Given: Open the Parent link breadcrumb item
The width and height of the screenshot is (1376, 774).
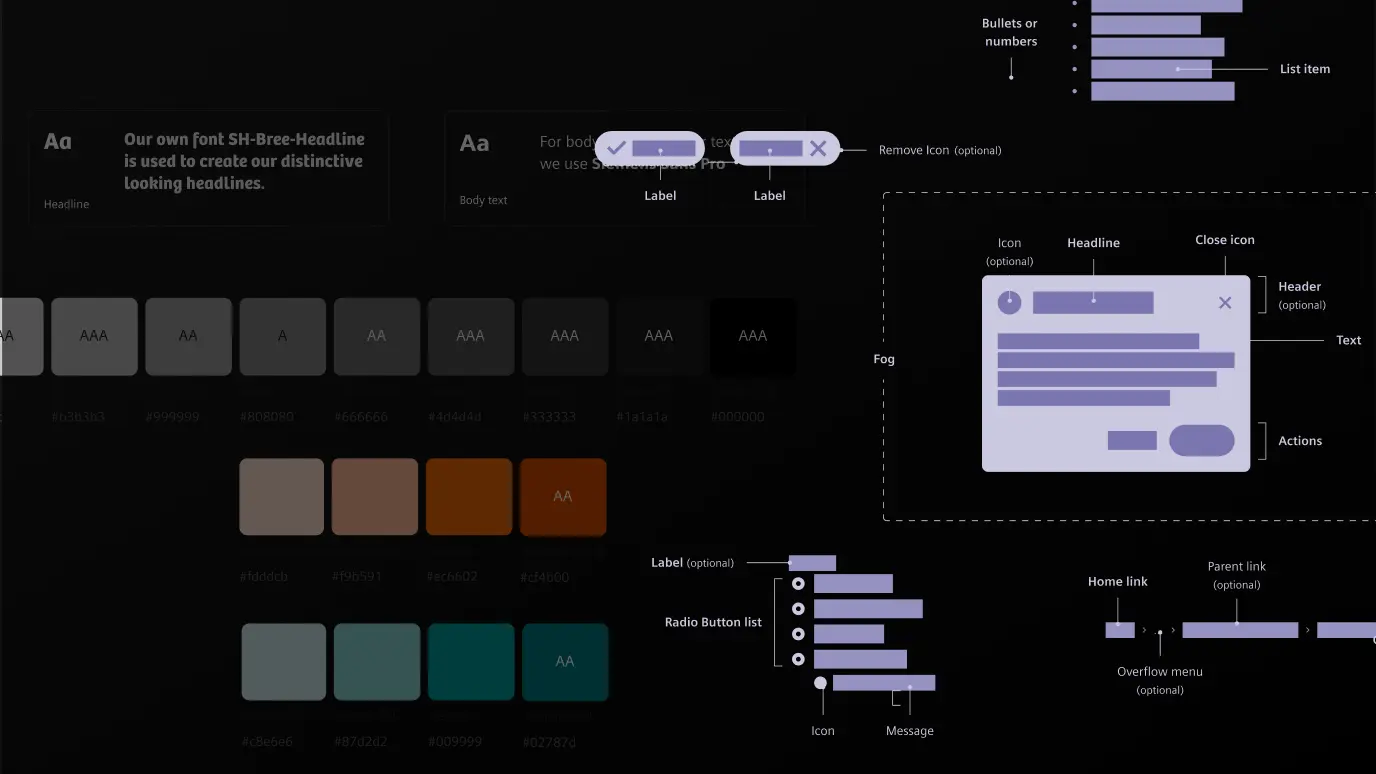Looking at the screenshot, I should 1240,630.
